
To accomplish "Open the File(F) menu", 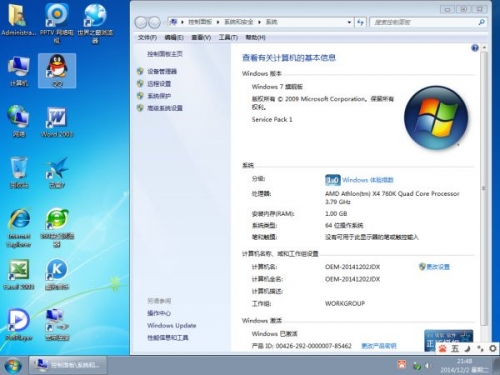I will [147, 37].
